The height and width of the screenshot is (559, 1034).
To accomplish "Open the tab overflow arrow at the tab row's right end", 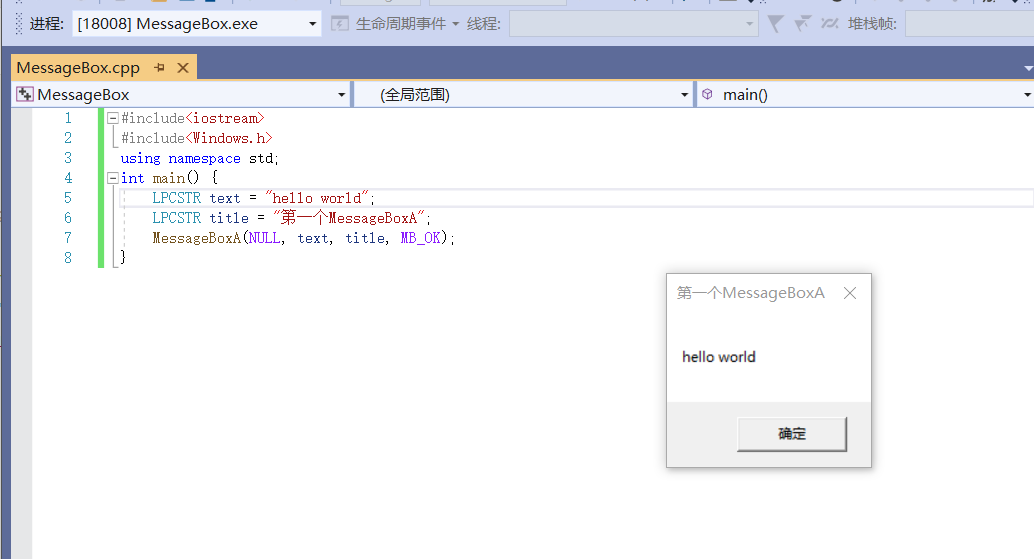I will click(1027, 69).
